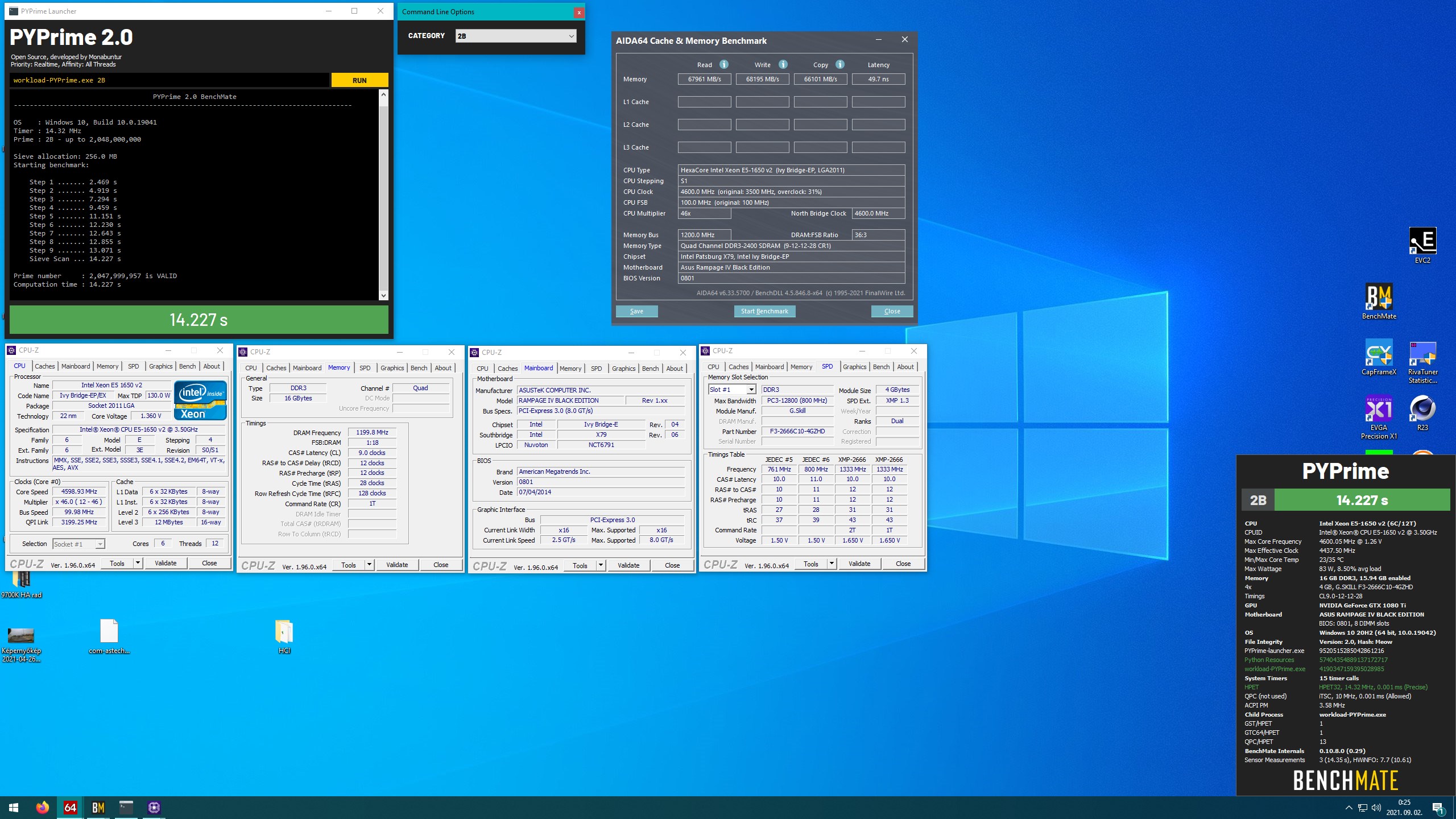This screenshot has height=819, width=1456.
Task: Close the Command Line Options panel
Action: click(x=579, y=12)
